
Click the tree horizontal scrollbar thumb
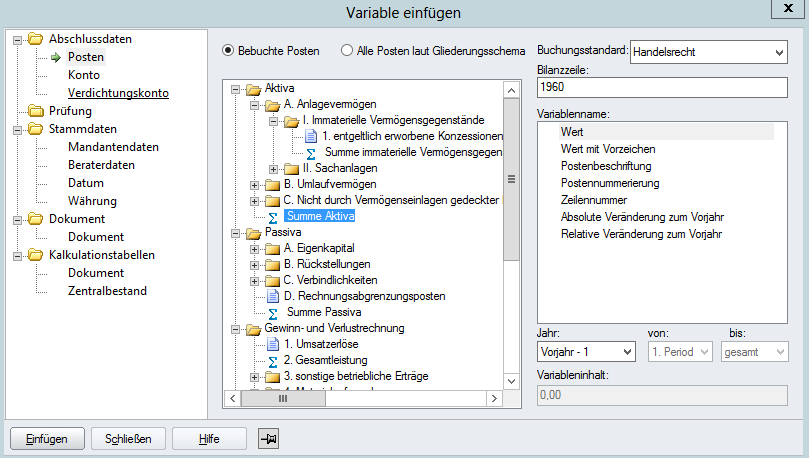click(283, 398)
